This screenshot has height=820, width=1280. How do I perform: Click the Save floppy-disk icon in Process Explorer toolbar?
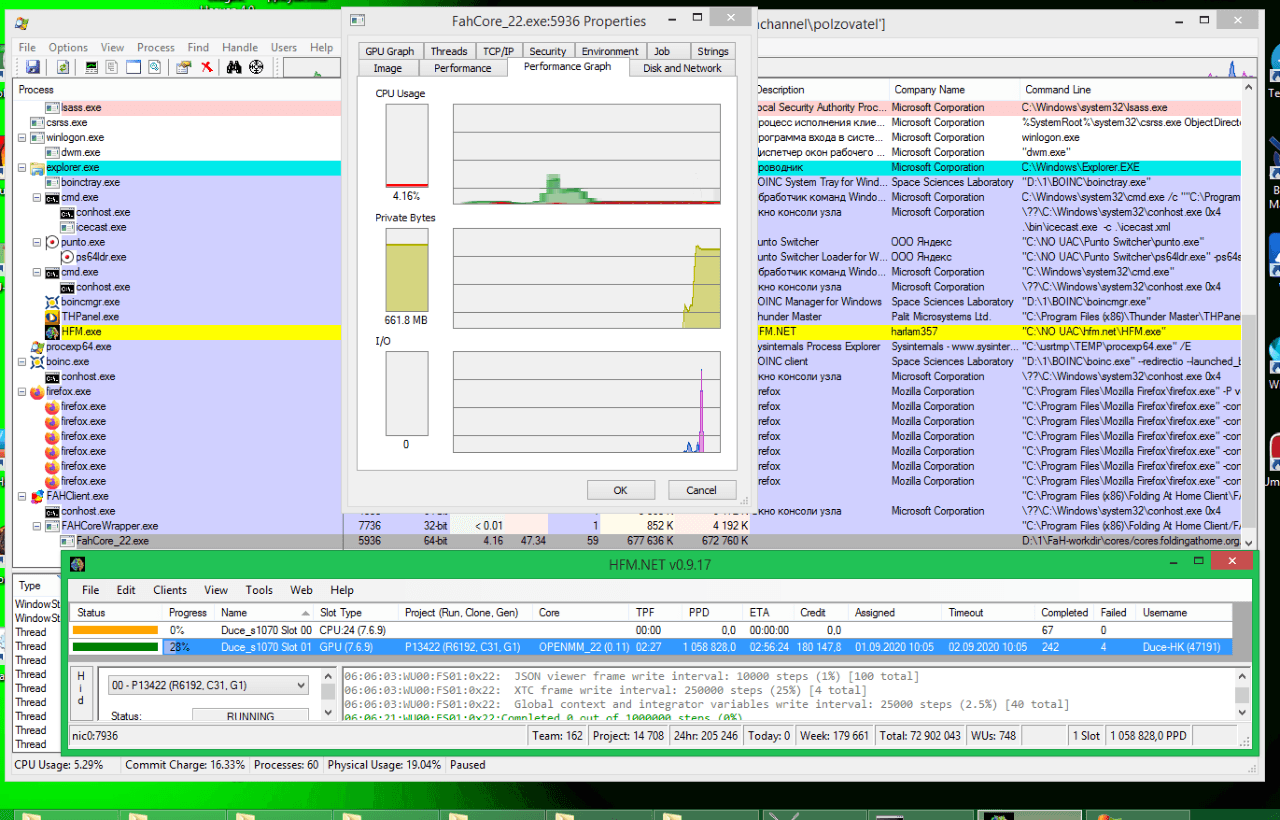(x=33, y=67)
